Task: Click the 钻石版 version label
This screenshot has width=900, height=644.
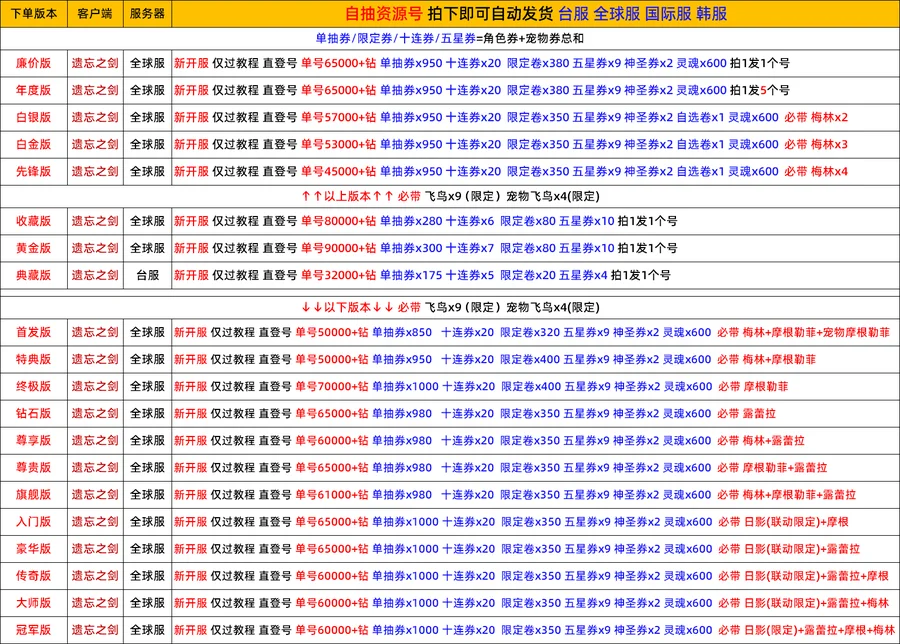Action: point(33,413)
